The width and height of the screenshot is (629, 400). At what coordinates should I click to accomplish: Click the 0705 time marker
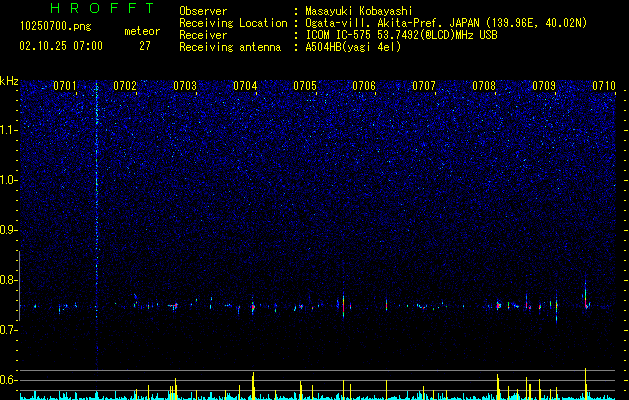(305, 86)
